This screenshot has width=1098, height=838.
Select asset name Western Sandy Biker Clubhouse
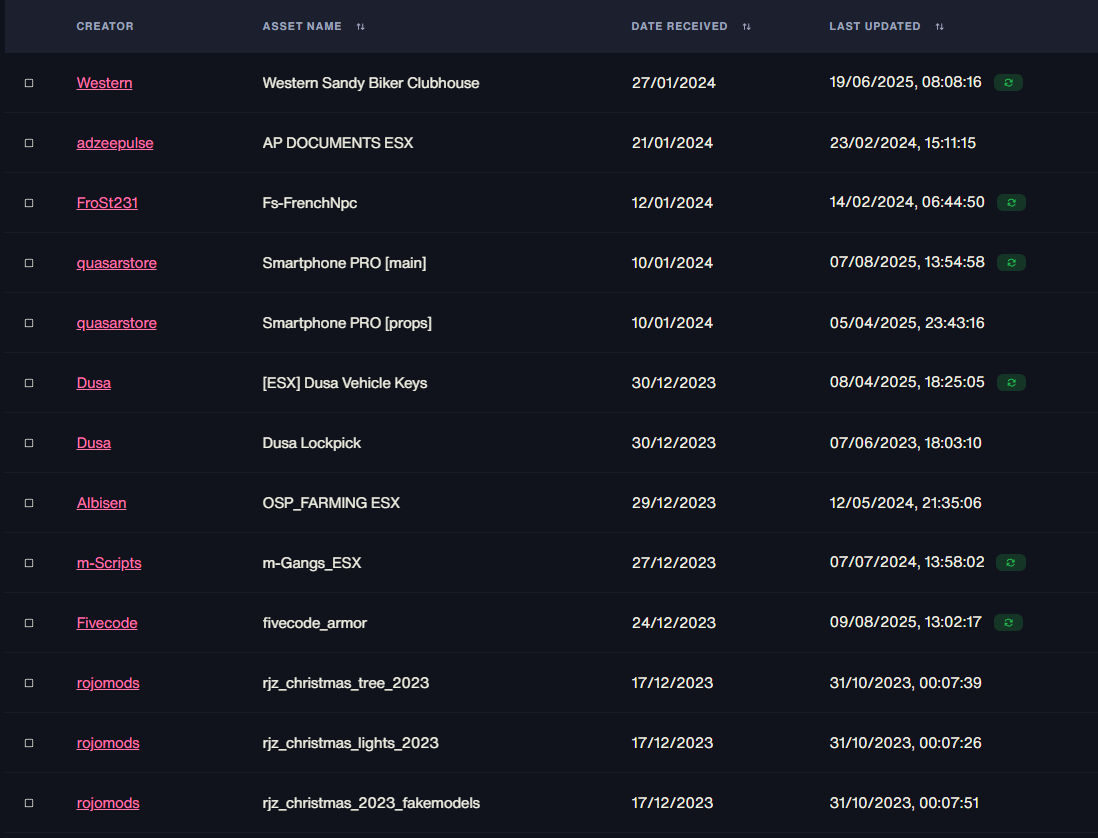371,83
